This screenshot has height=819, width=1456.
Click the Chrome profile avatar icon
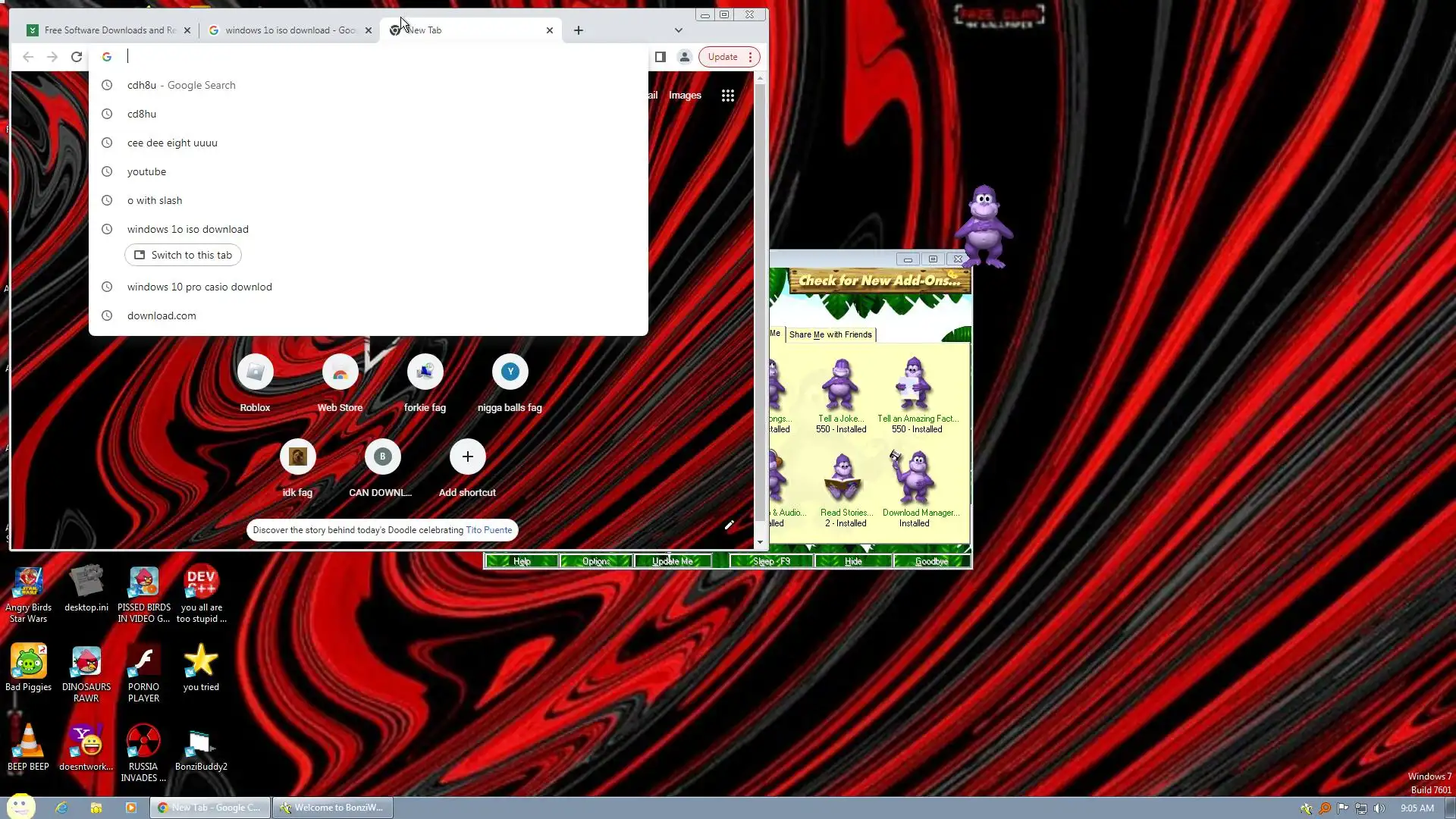684,57
